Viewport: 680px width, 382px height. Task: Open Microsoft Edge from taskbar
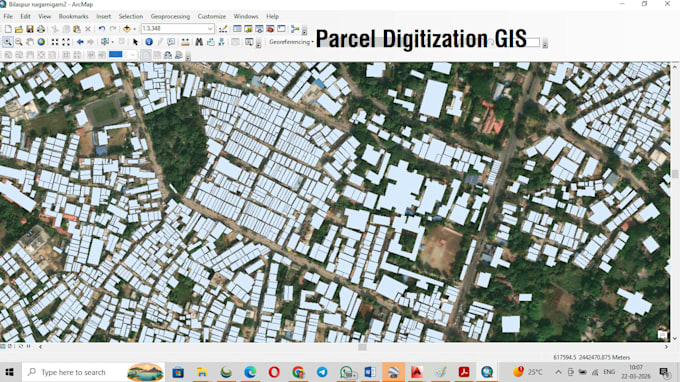[250, 372]
